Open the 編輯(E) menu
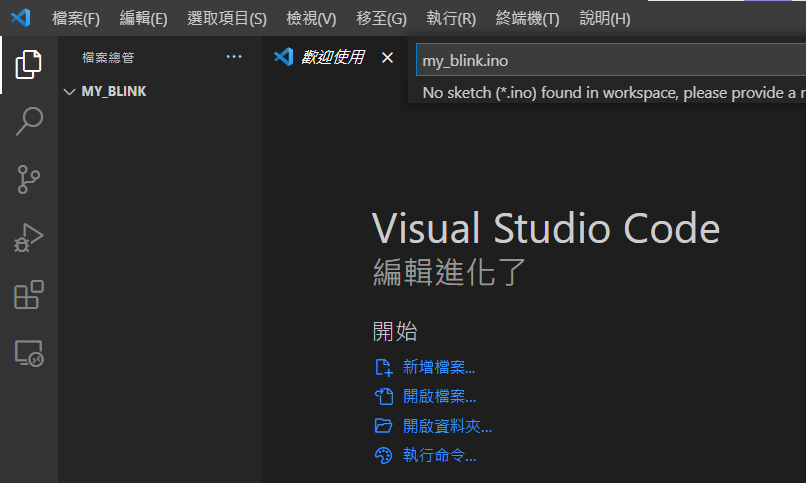The height and width of the screenshot is (483, 806). (x=143, y=18)
